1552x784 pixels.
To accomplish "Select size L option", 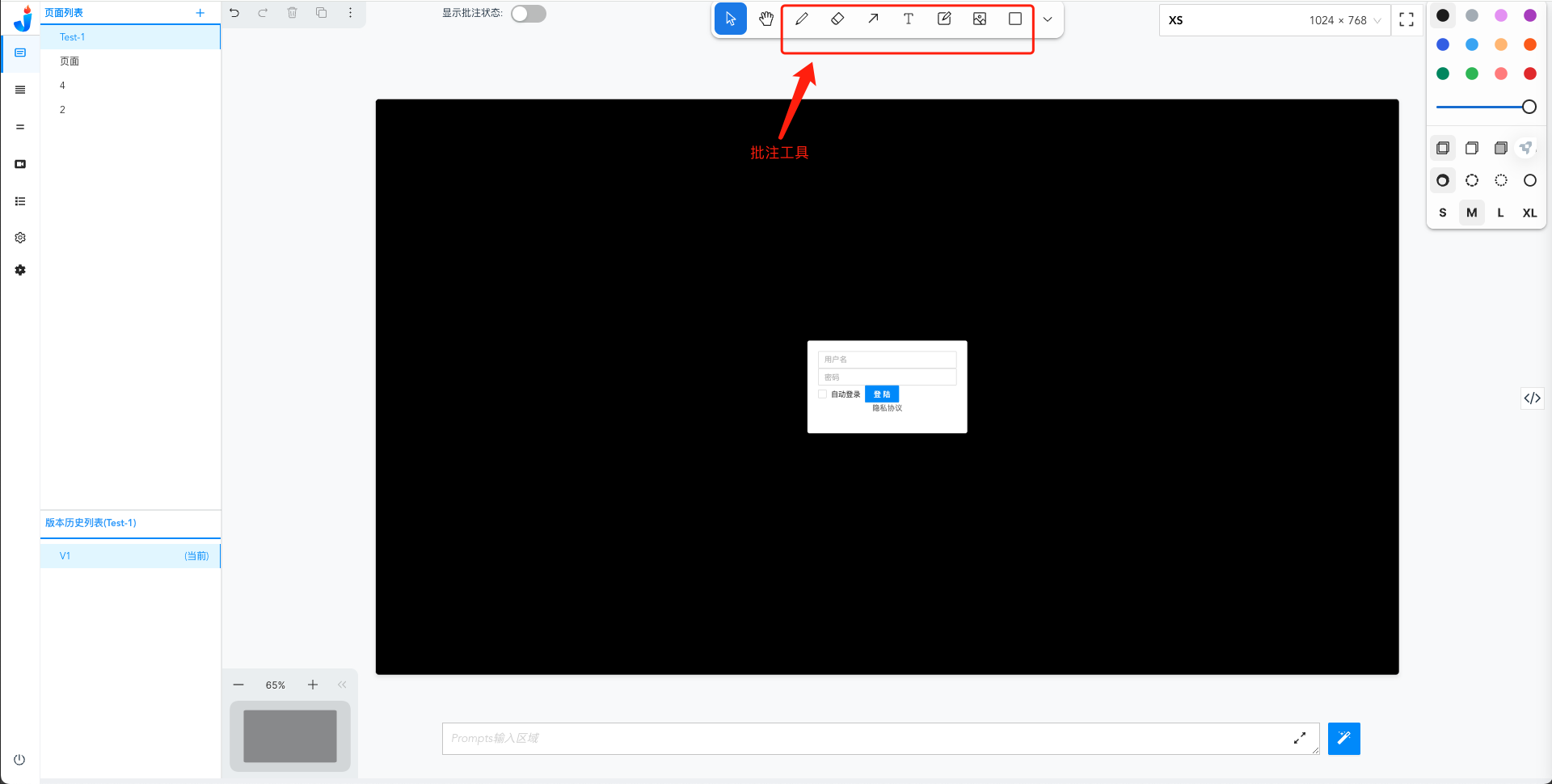I will point(1501,213).
